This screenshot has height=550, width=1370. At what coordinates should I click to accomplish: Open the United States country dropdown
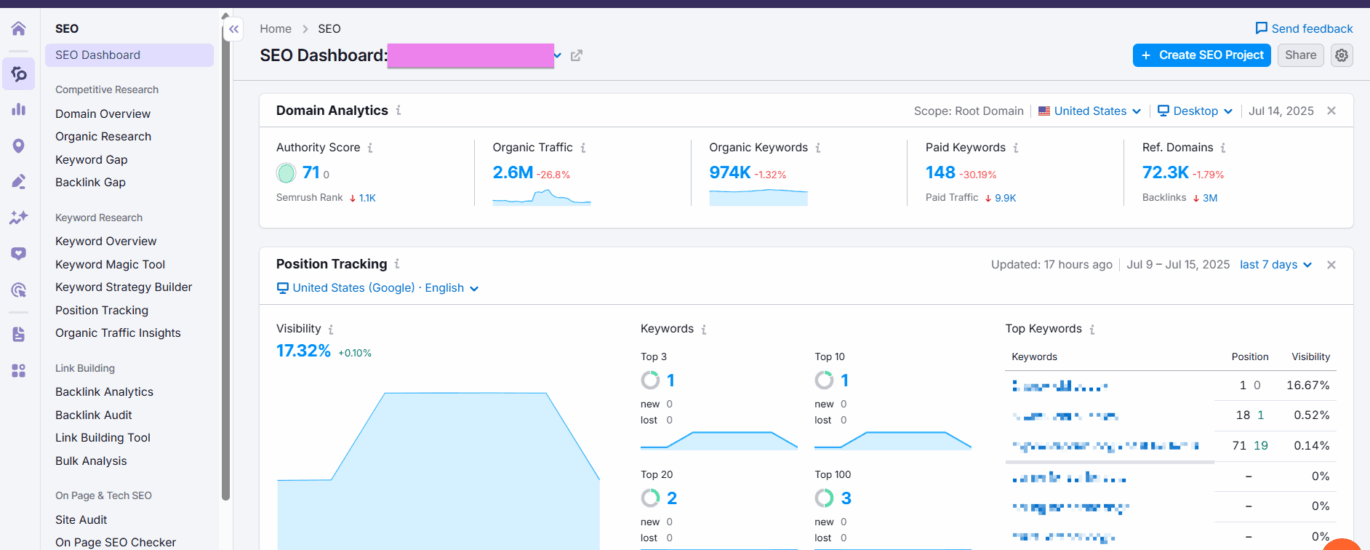(x=1089, y=111)
